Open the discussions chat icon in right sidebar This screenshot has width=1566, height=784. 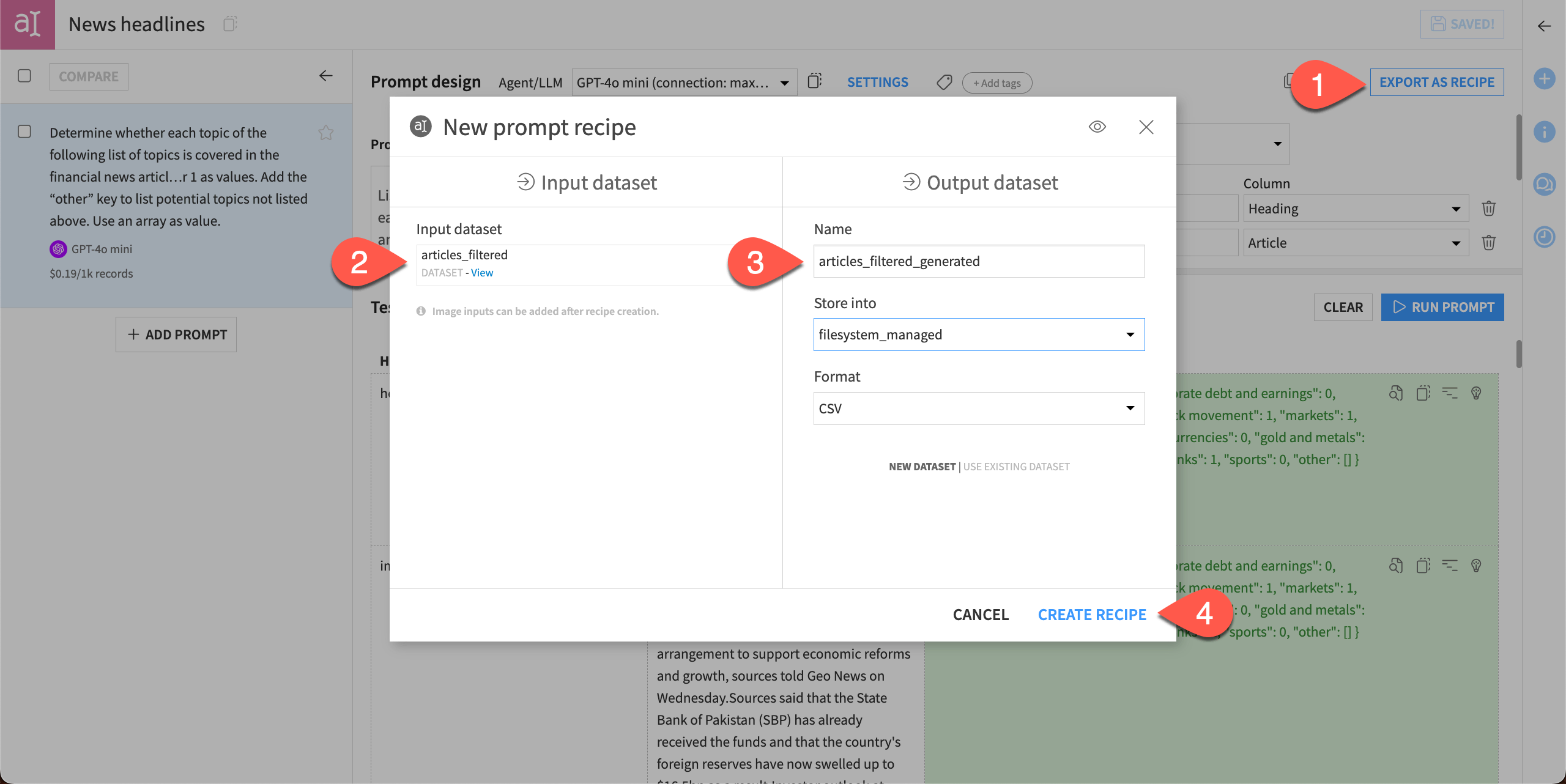click(1545, 185)
